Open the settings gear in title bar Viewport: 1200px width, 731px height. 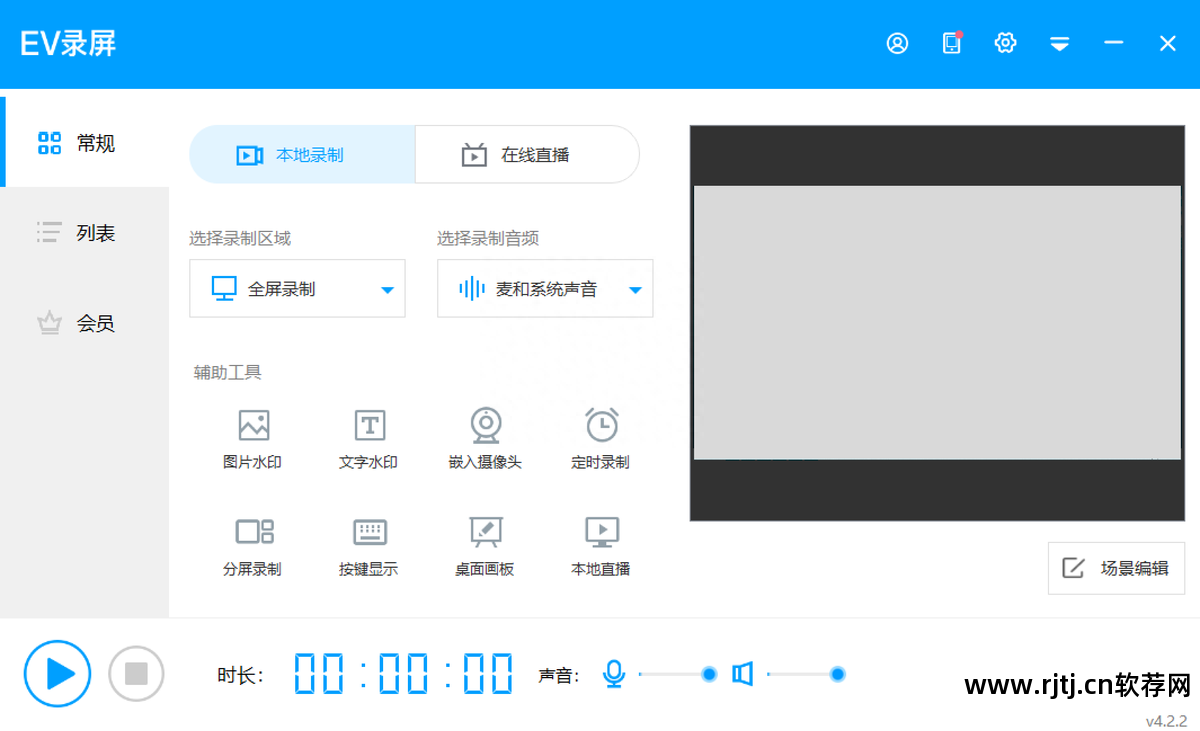click(1005, 43)
